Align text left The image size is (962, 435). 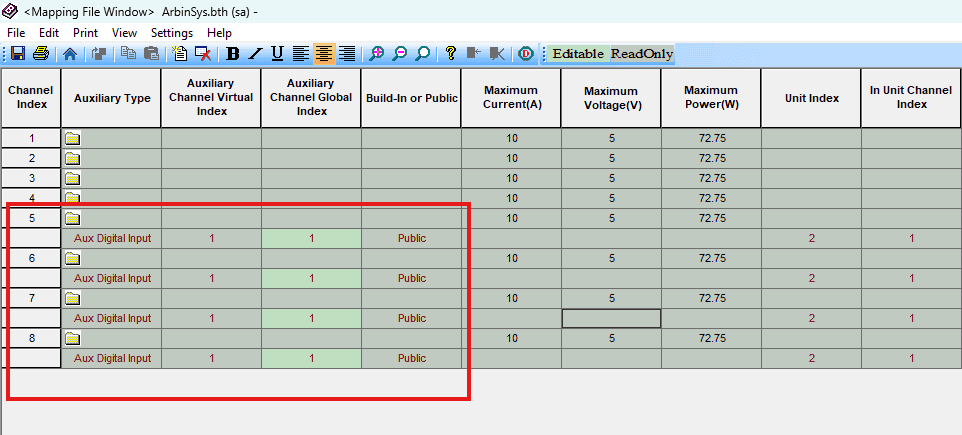(x=301, y=54)
